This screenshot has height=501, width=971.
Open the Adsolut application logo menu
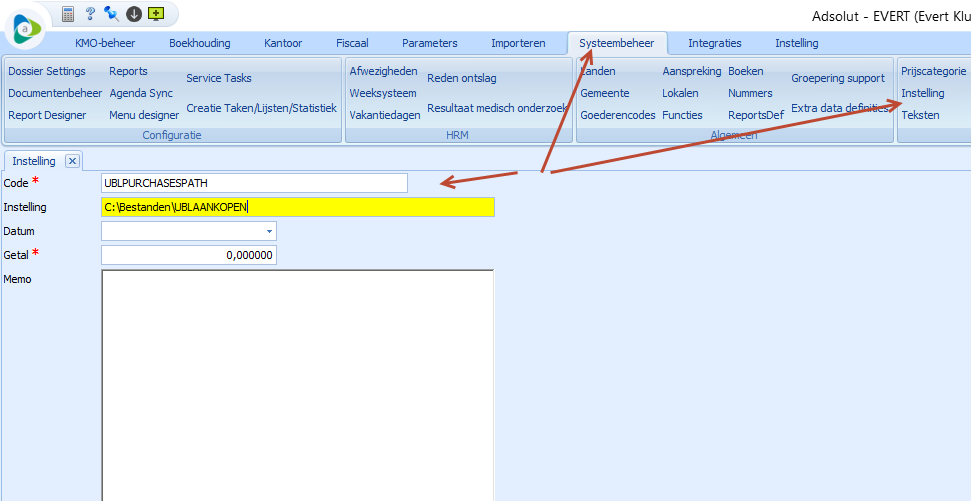[x=26, y=29]
